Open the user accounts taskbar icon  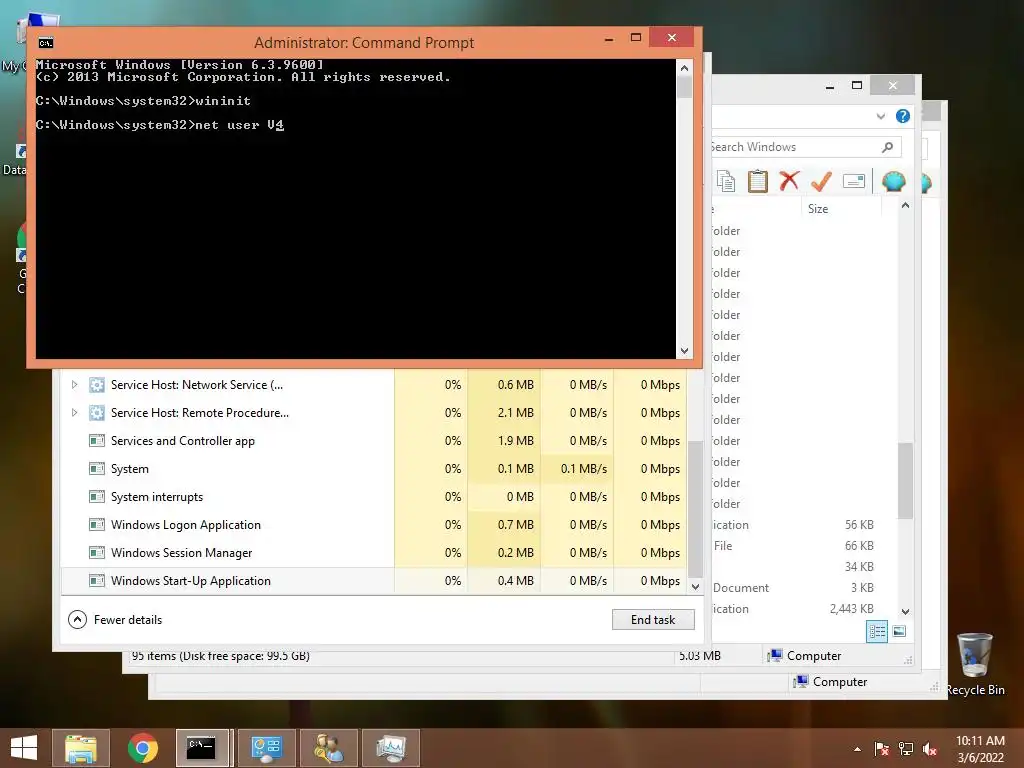pyautogui.click(x=328, y=748)
